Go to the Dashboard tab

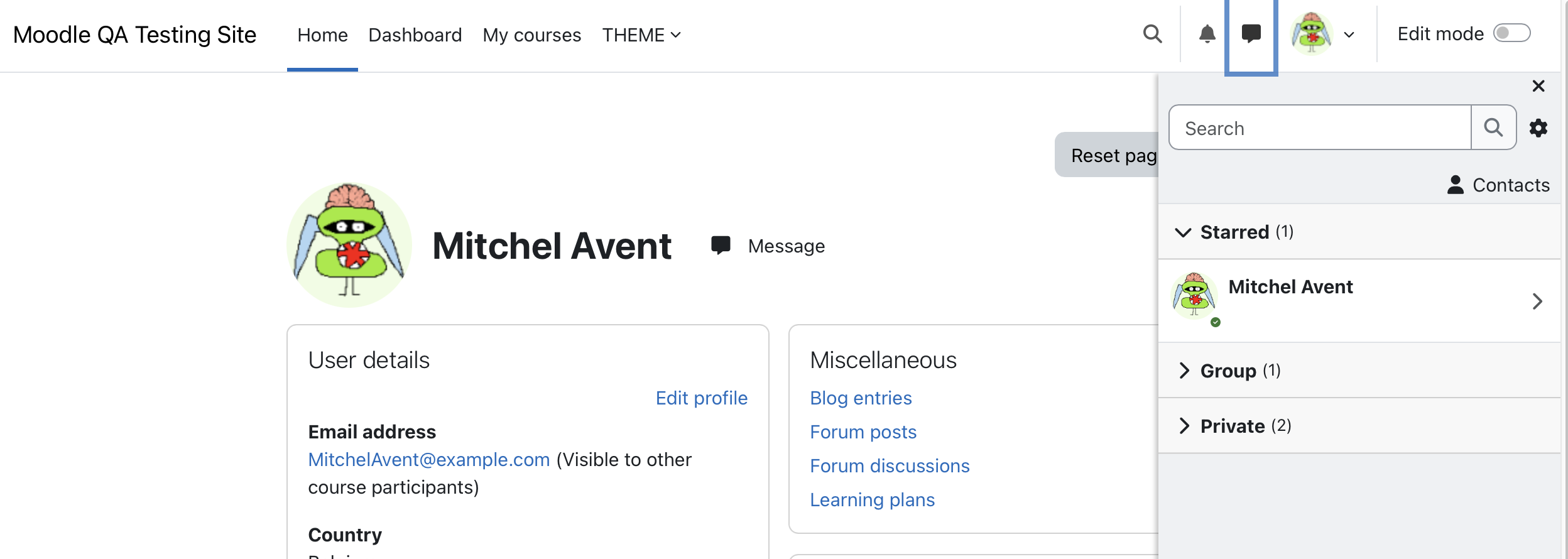click(x=415, y=35)
